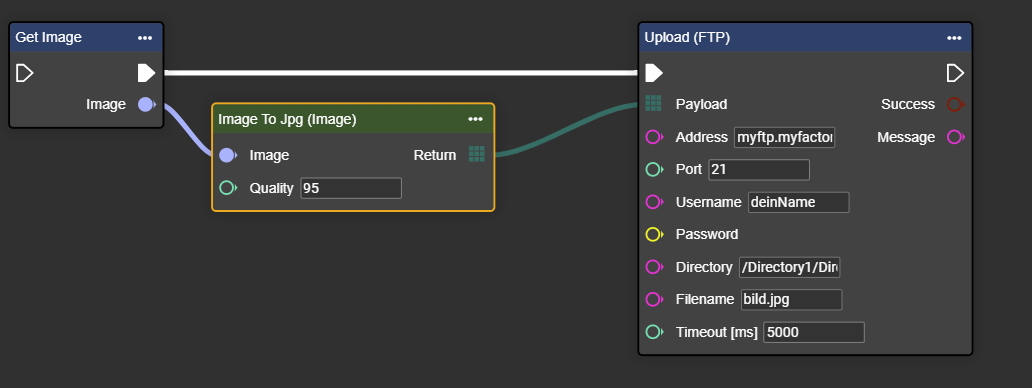Viewport: 1032px width, 388px height.
Task: Click the Get Image execution output pin
Action: tap(146, 72)
